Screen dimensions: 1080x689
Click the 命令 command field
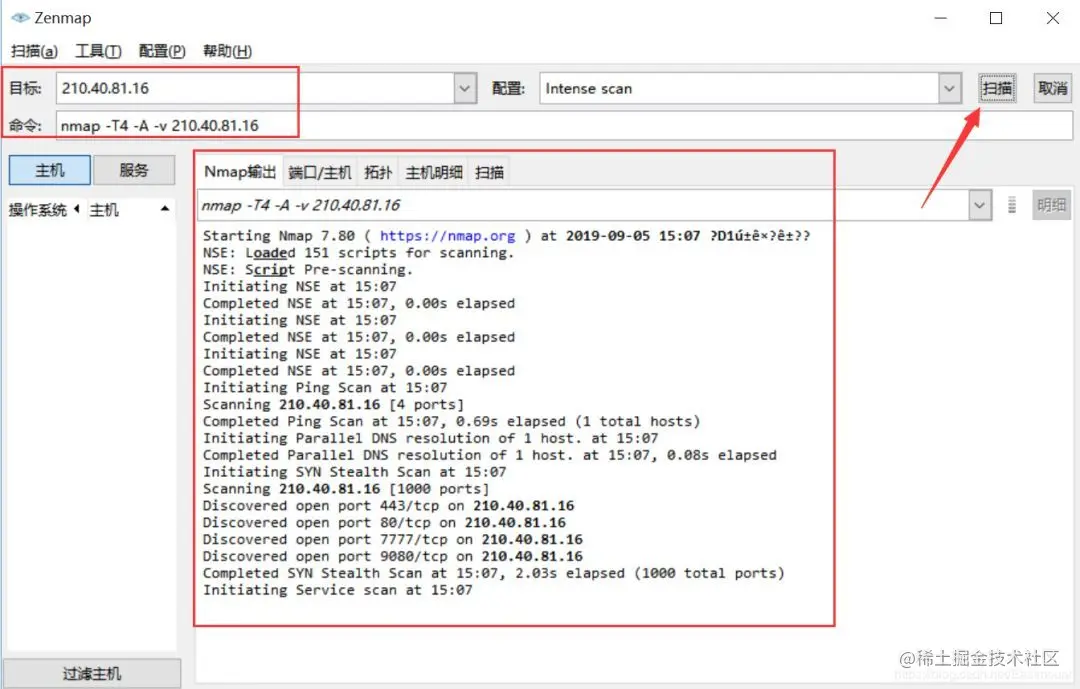[564, 125]
